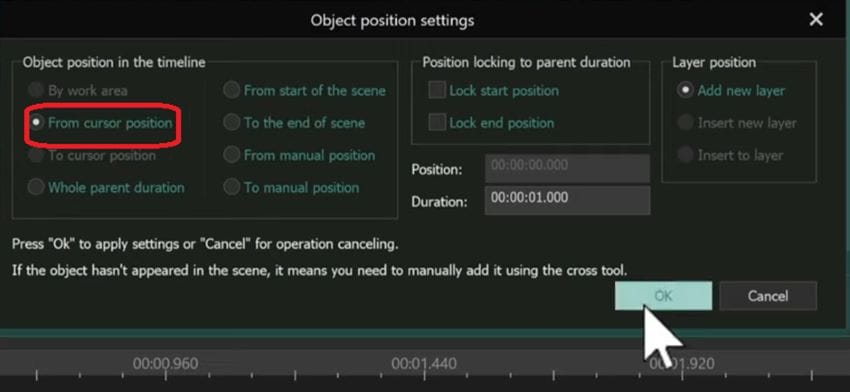Confirm settings with the OK button
The height and width of the screenshot is (392, 850).
(663, 295)
